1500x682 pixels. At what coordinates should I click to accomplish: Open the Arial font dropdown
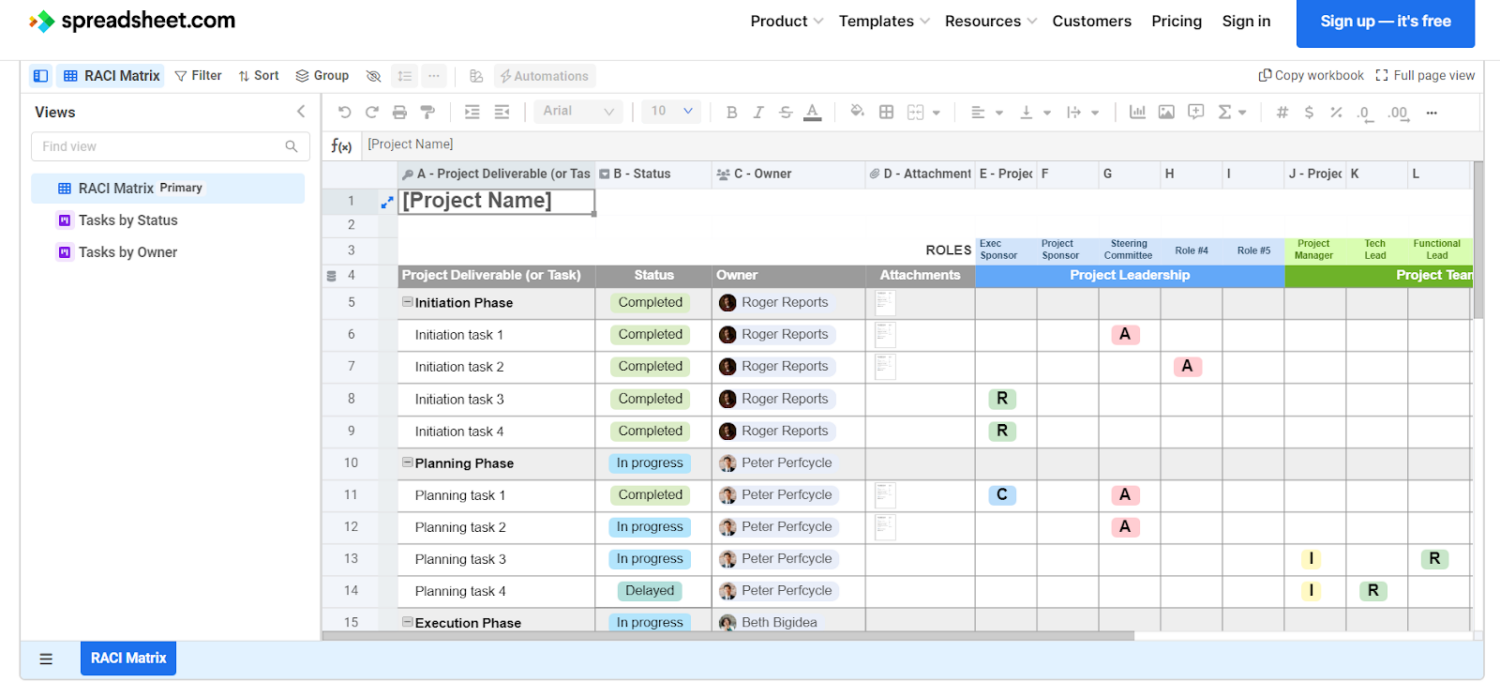578,111
